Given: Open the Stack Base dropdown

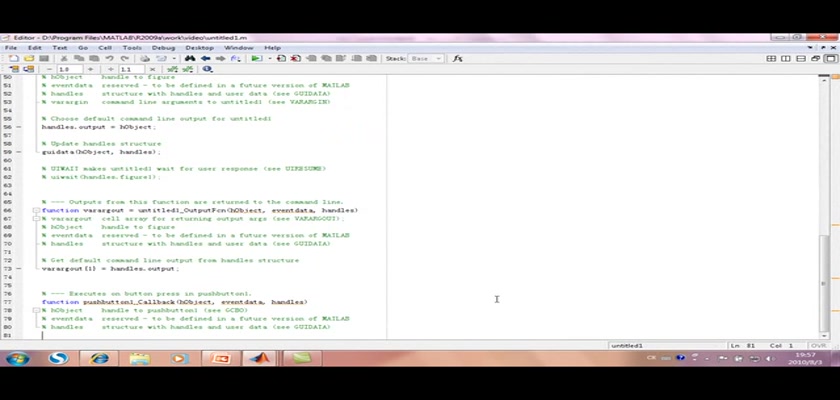Looking at the screenshot, I should pos(425,58).
